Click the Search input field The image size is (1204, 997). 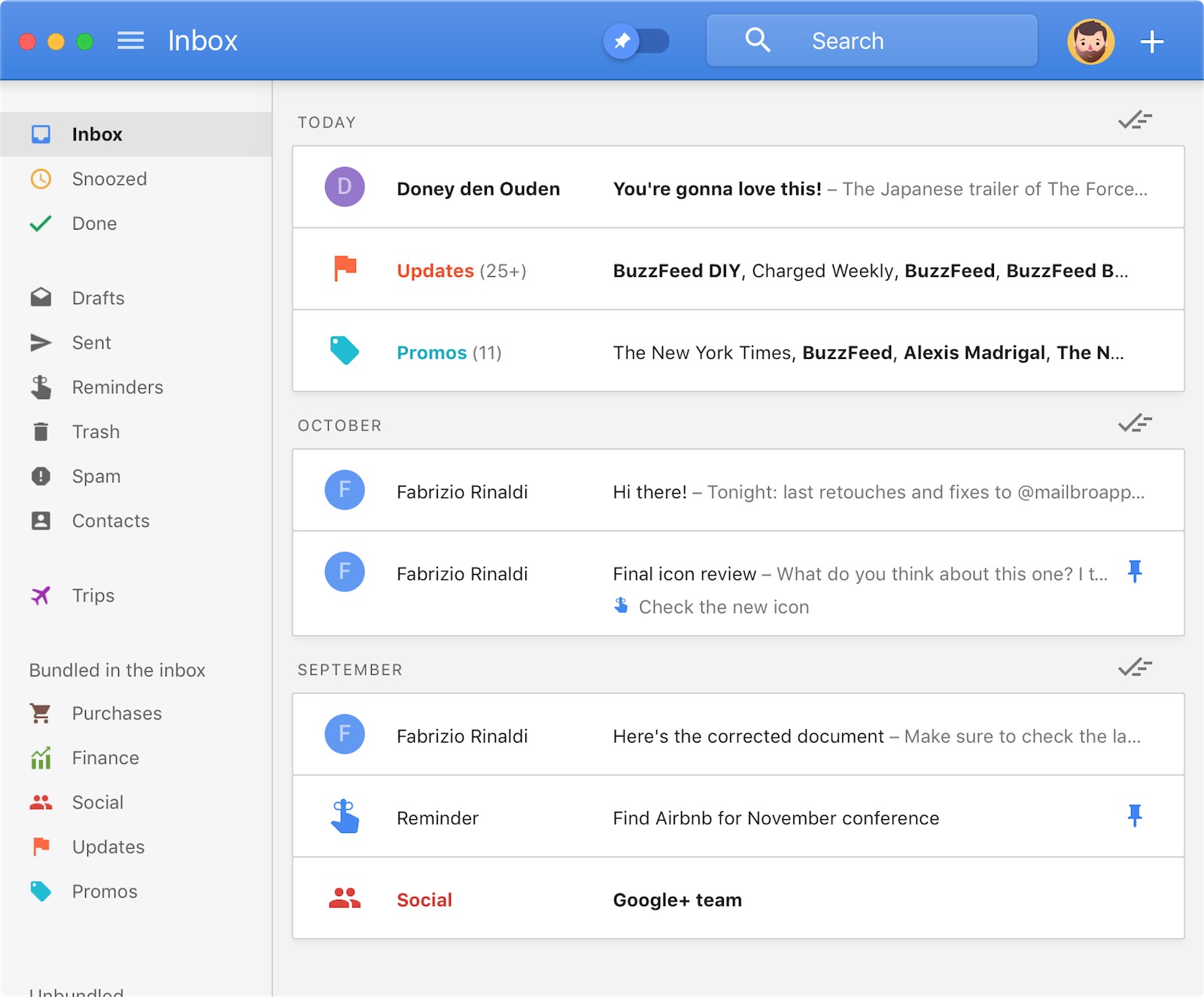coord(871,41)
